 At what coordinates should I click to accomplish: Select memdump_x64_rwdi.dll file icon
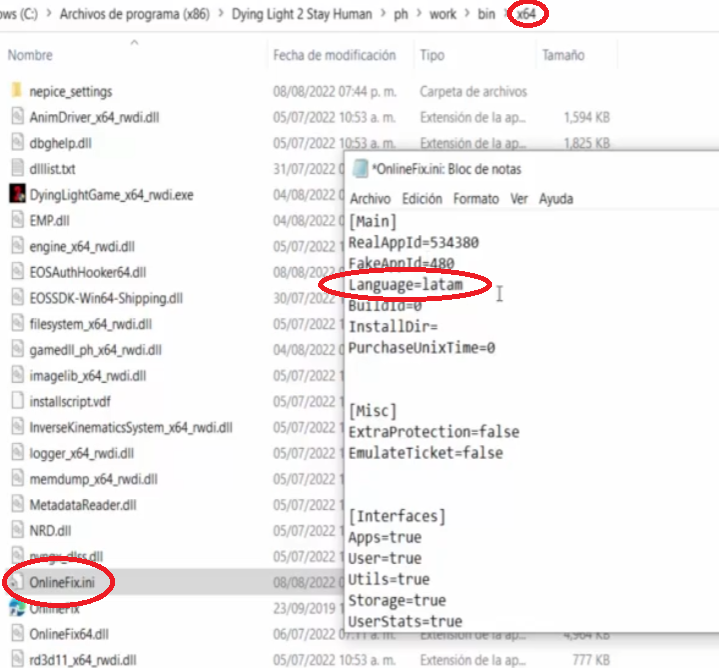click(17, 478)
